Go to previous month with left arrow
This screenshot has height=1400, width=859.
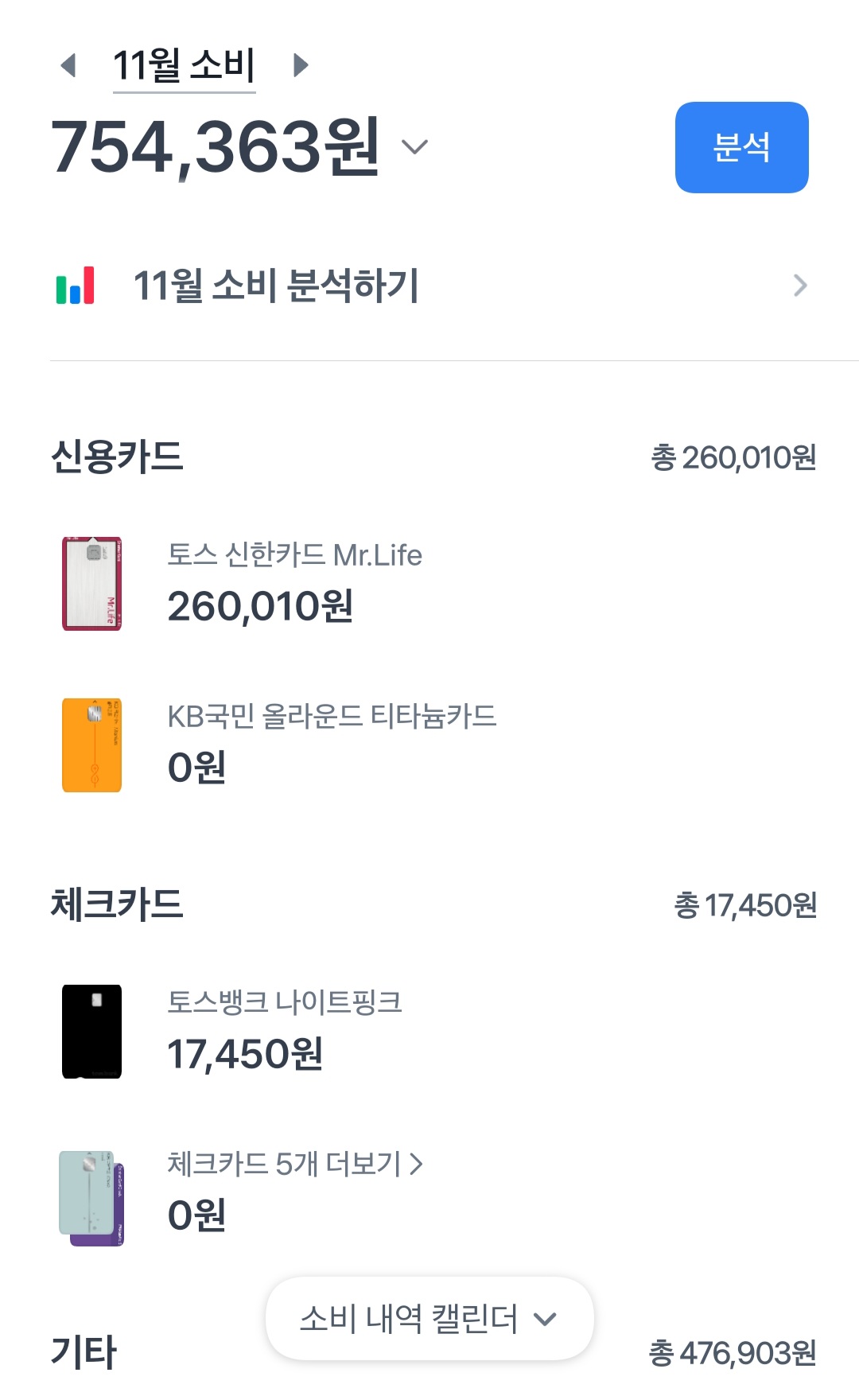click(x=69, y=65)
